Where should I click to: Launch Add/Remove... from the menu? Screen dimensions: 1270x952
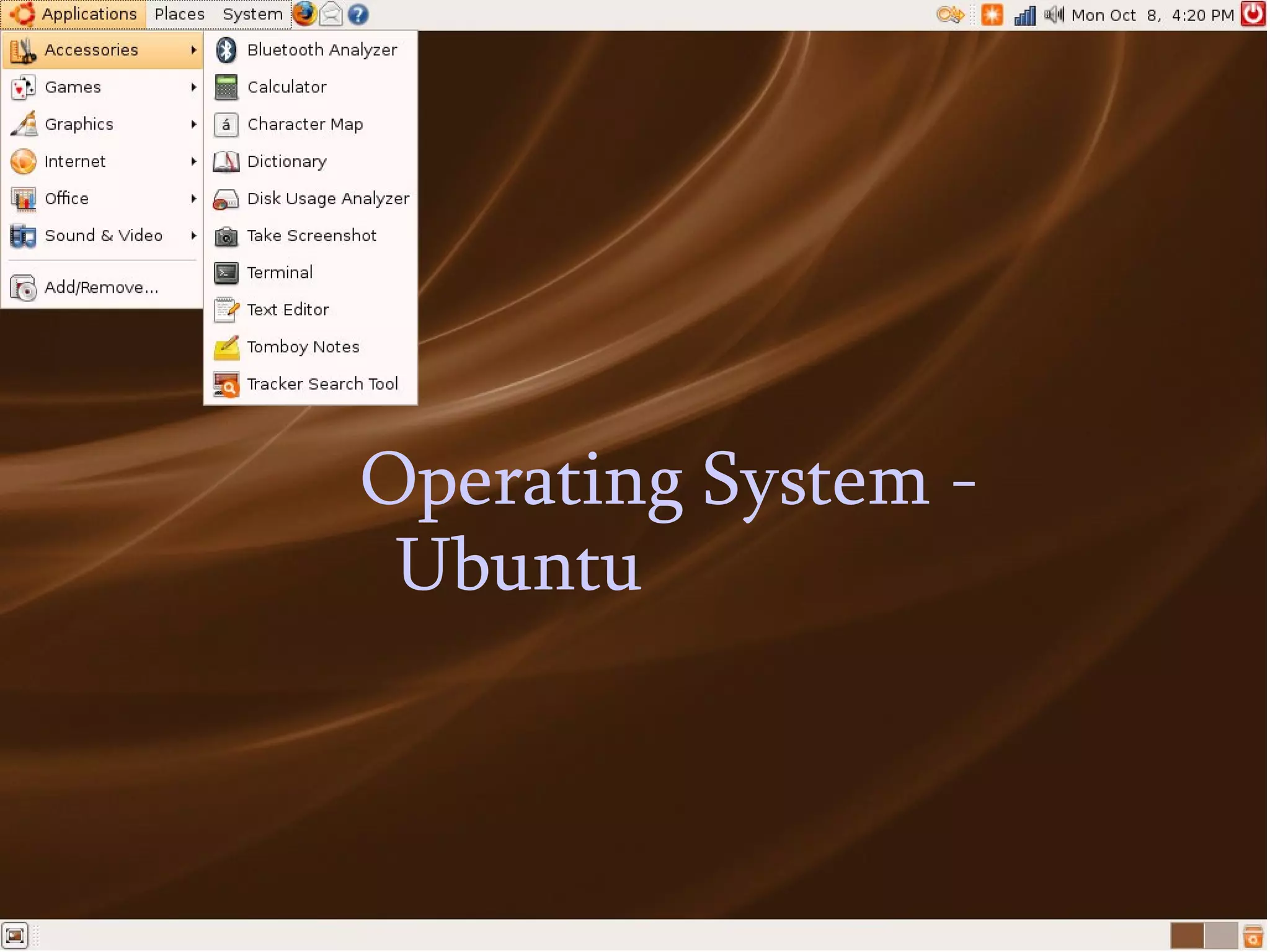coord(102,288)
